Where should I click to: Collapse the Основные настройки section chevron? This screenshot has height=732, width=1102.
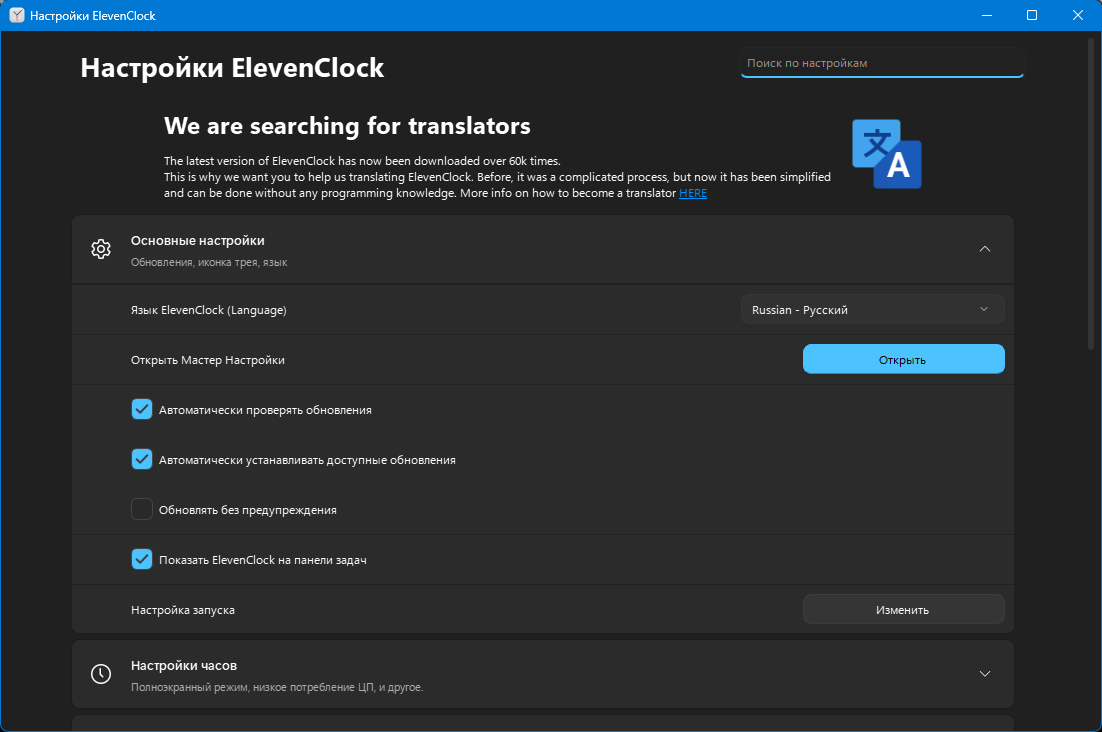click(985, 249)
